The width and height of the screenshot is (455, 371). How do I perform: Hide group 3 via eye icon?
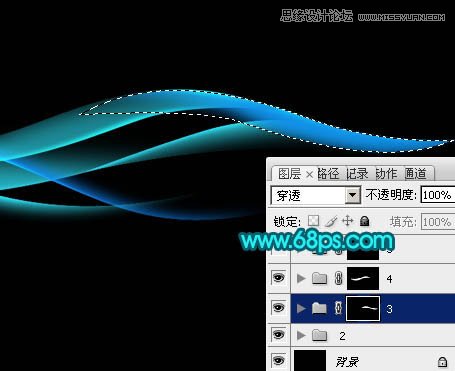(x=279, y=307)
